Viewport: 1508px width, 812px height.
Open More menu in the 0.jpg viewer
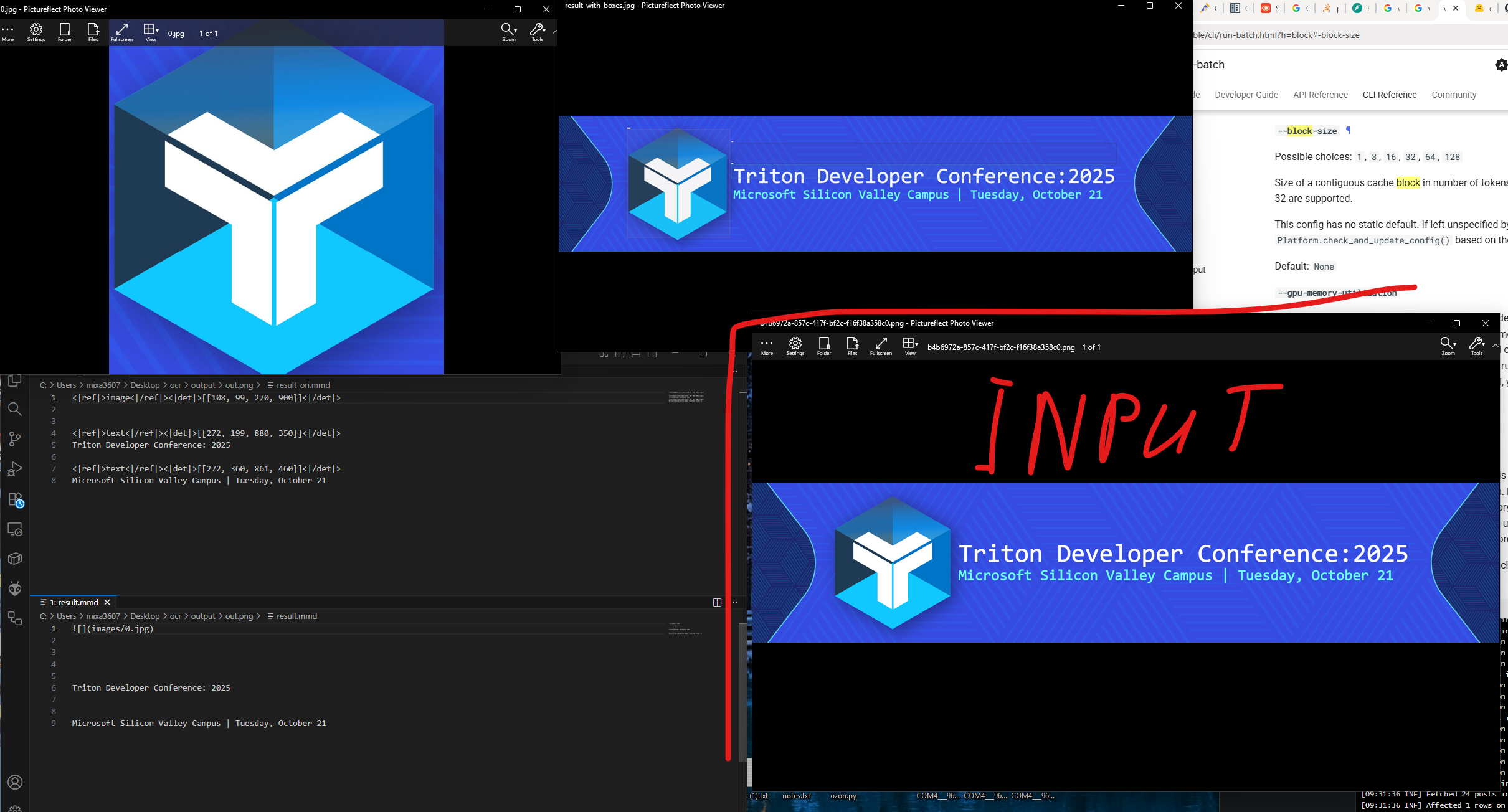[8, 32]
